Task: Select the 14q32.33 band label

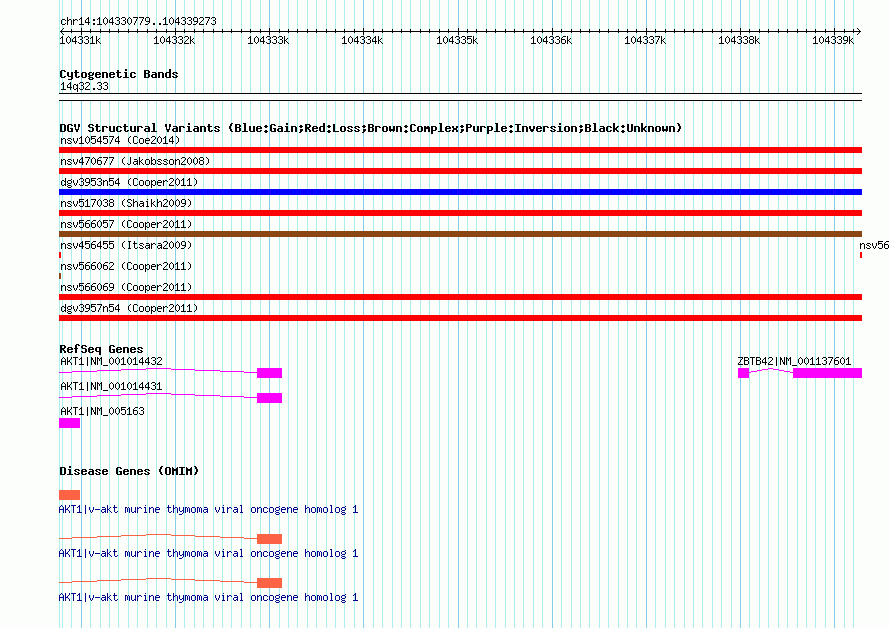Action: 84,86
